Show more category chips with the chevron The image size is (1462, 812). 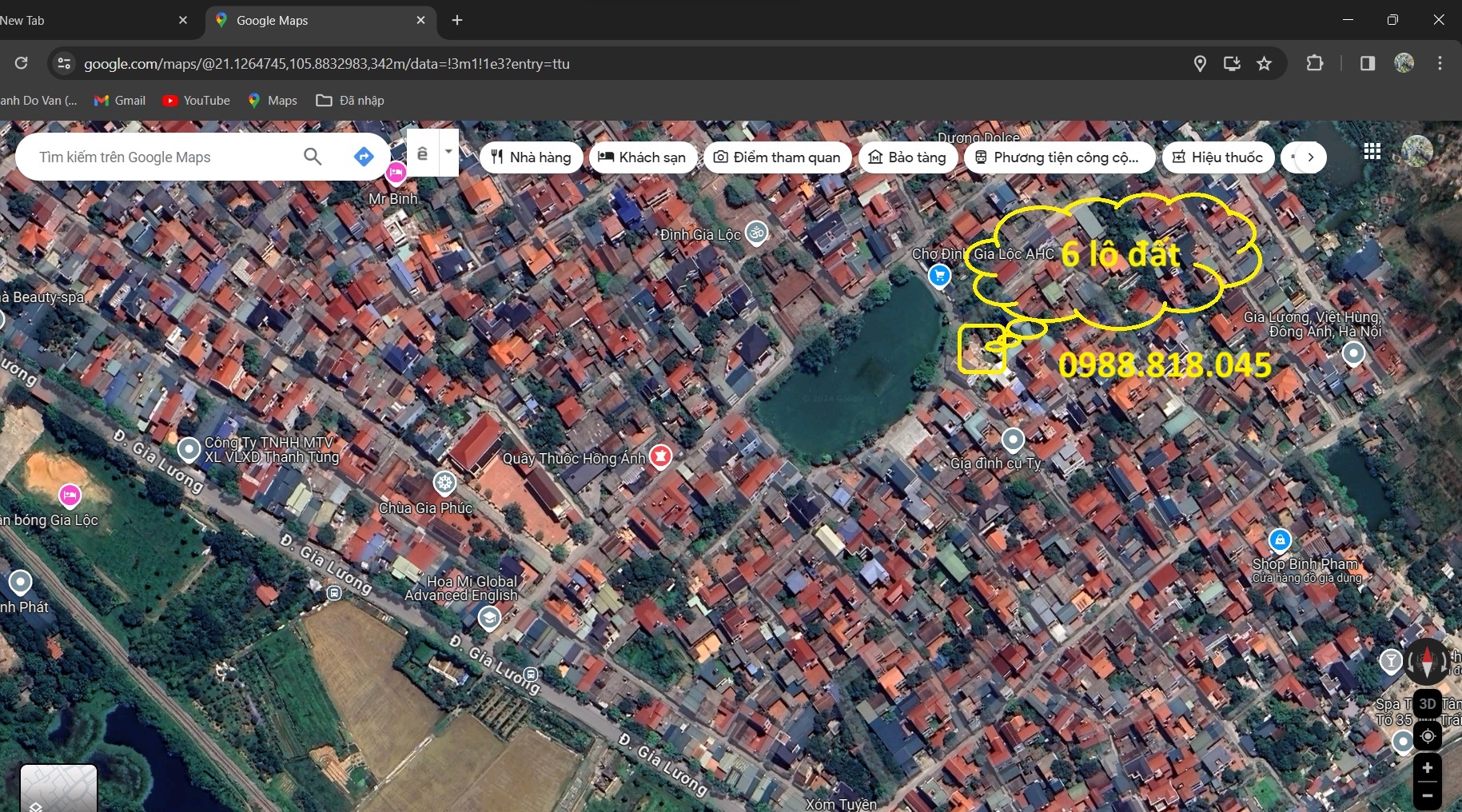1310,157
